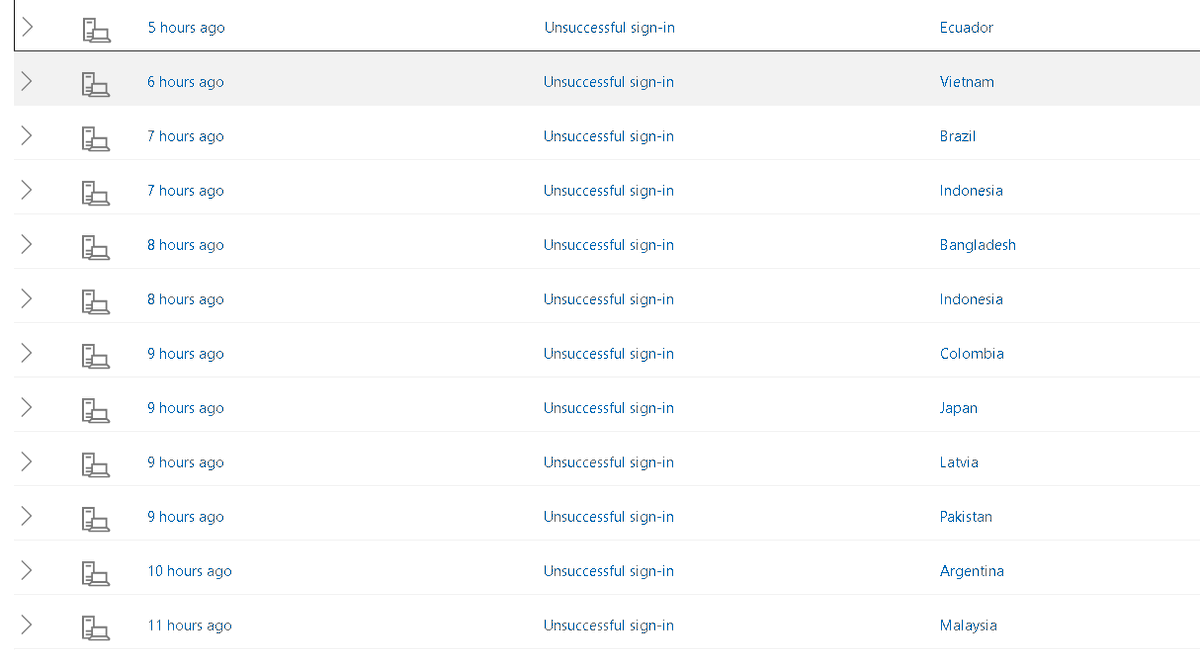Click the Malaysia location text
The width and height of the screenshot is (1200, 669).
click(968, 625)
